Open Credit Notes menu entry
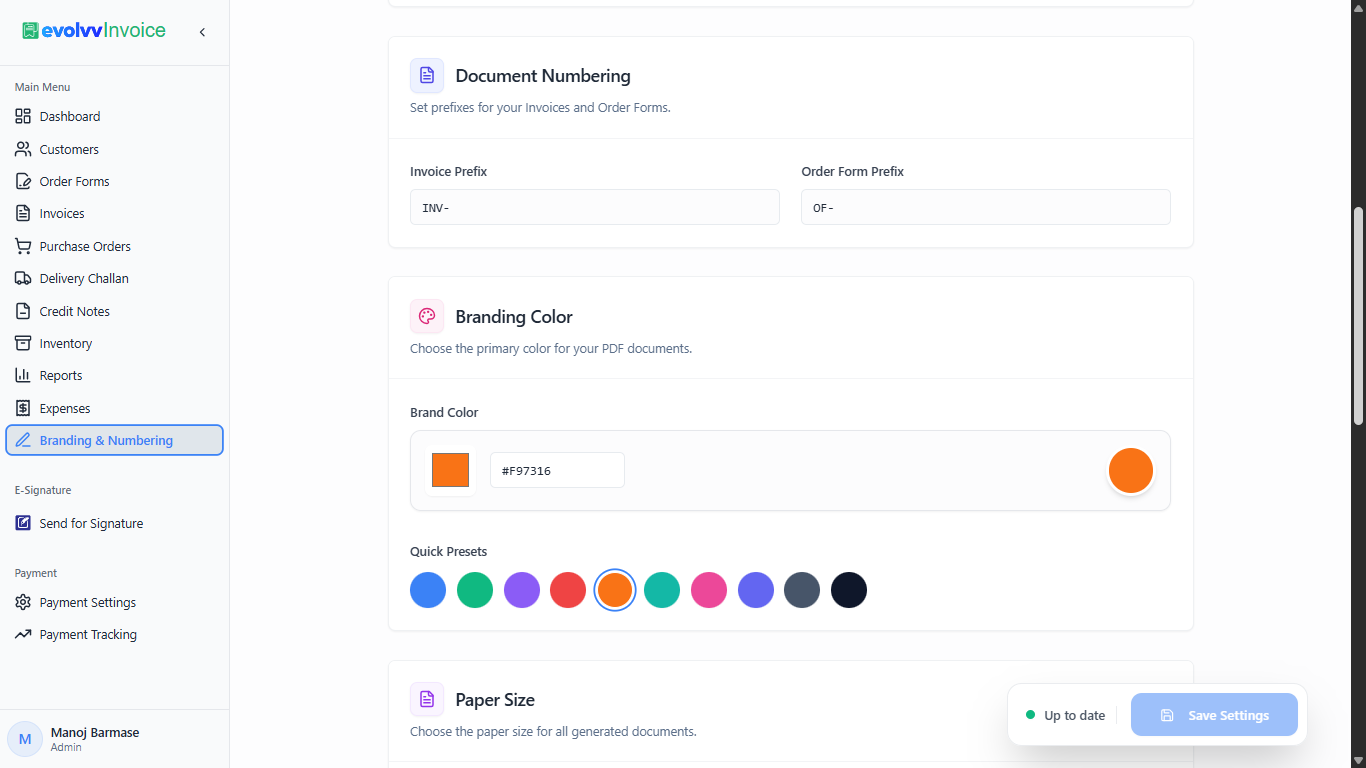Screen dimensions: 1366x768 point(75,311)
